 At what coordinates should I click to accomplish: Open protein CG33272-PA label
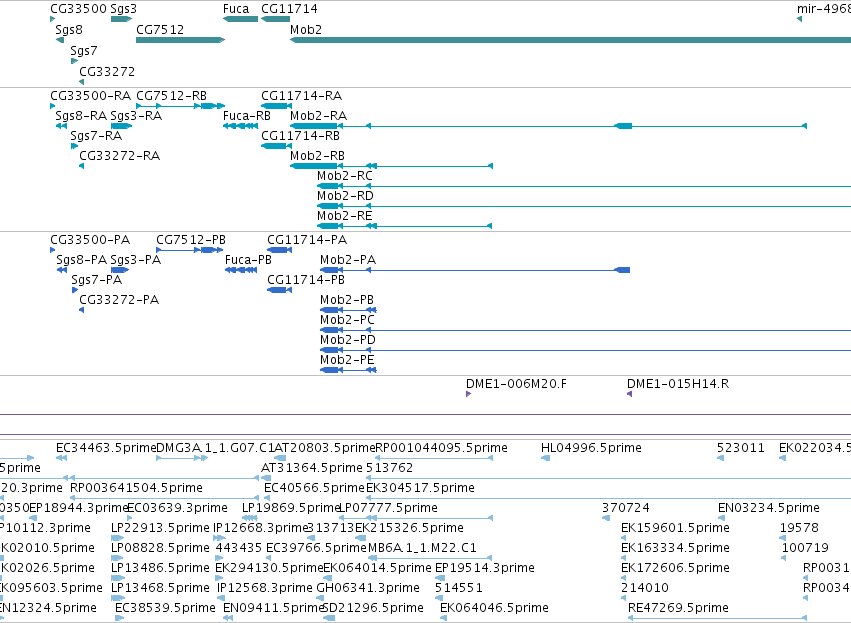(119, 300)
